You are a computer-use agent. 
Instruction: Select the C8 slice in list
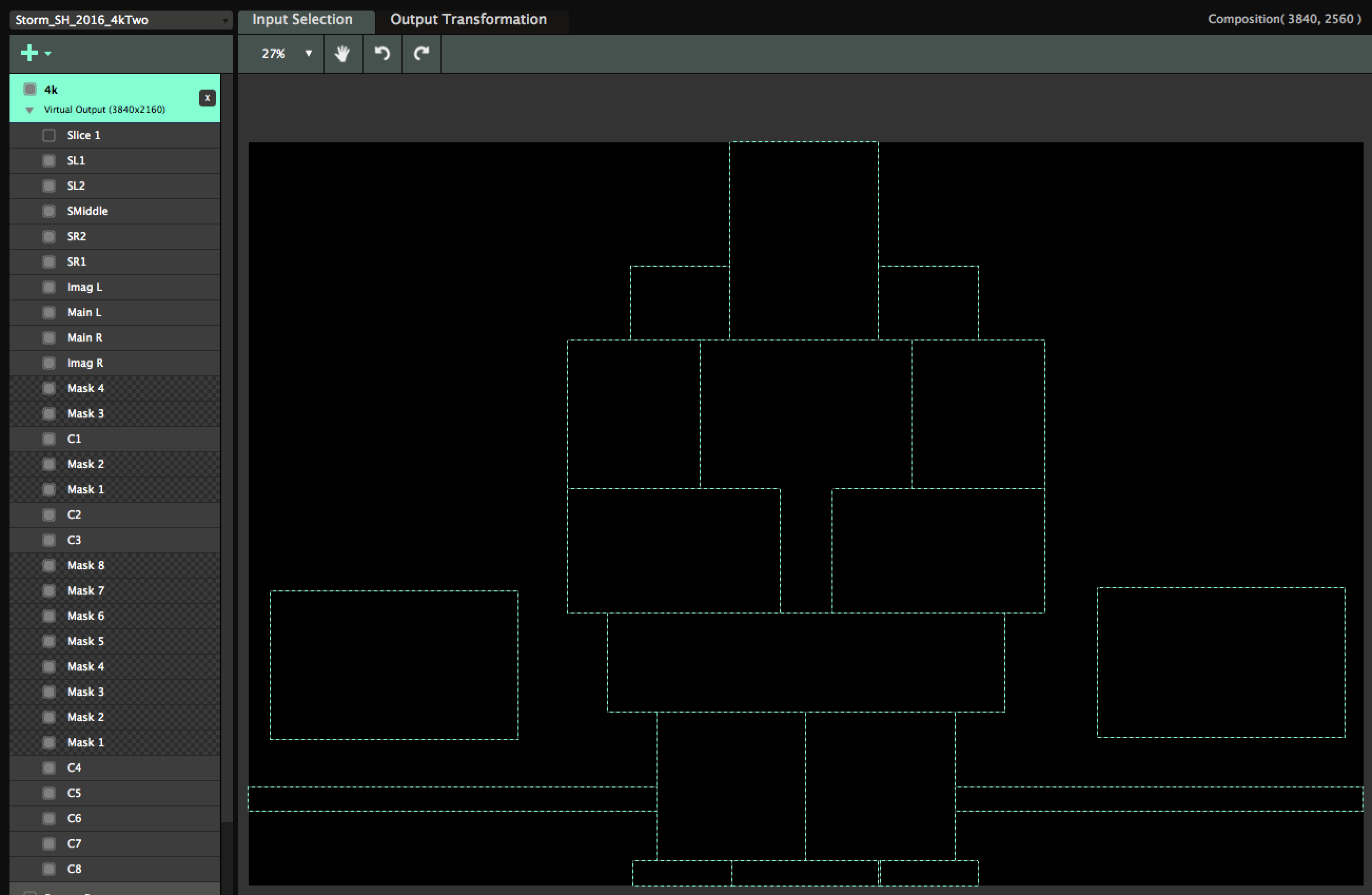point(74,869)
